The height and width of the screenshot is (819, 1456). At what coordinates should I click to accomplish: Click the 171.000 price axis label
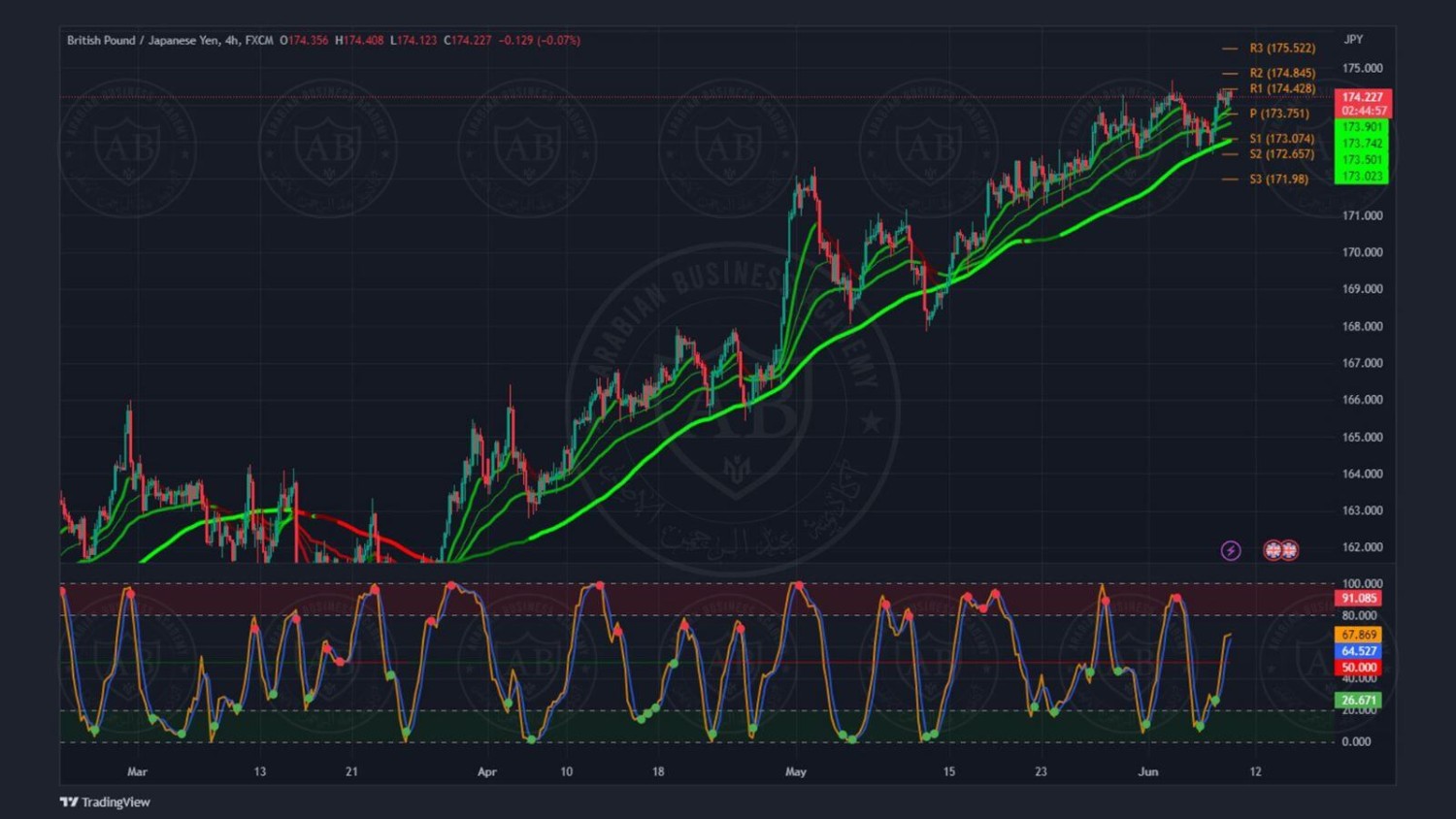click(x=1363, y=215)
